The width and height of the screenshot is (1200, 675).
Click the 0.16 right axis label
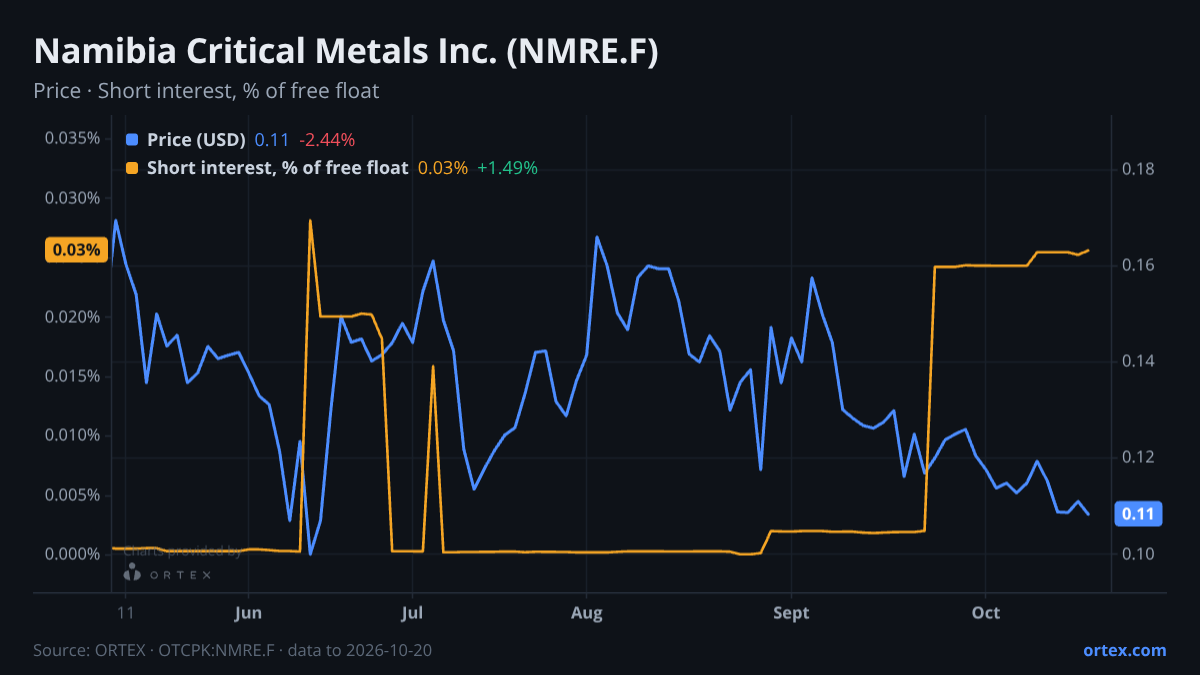(x=1138, y=265)
